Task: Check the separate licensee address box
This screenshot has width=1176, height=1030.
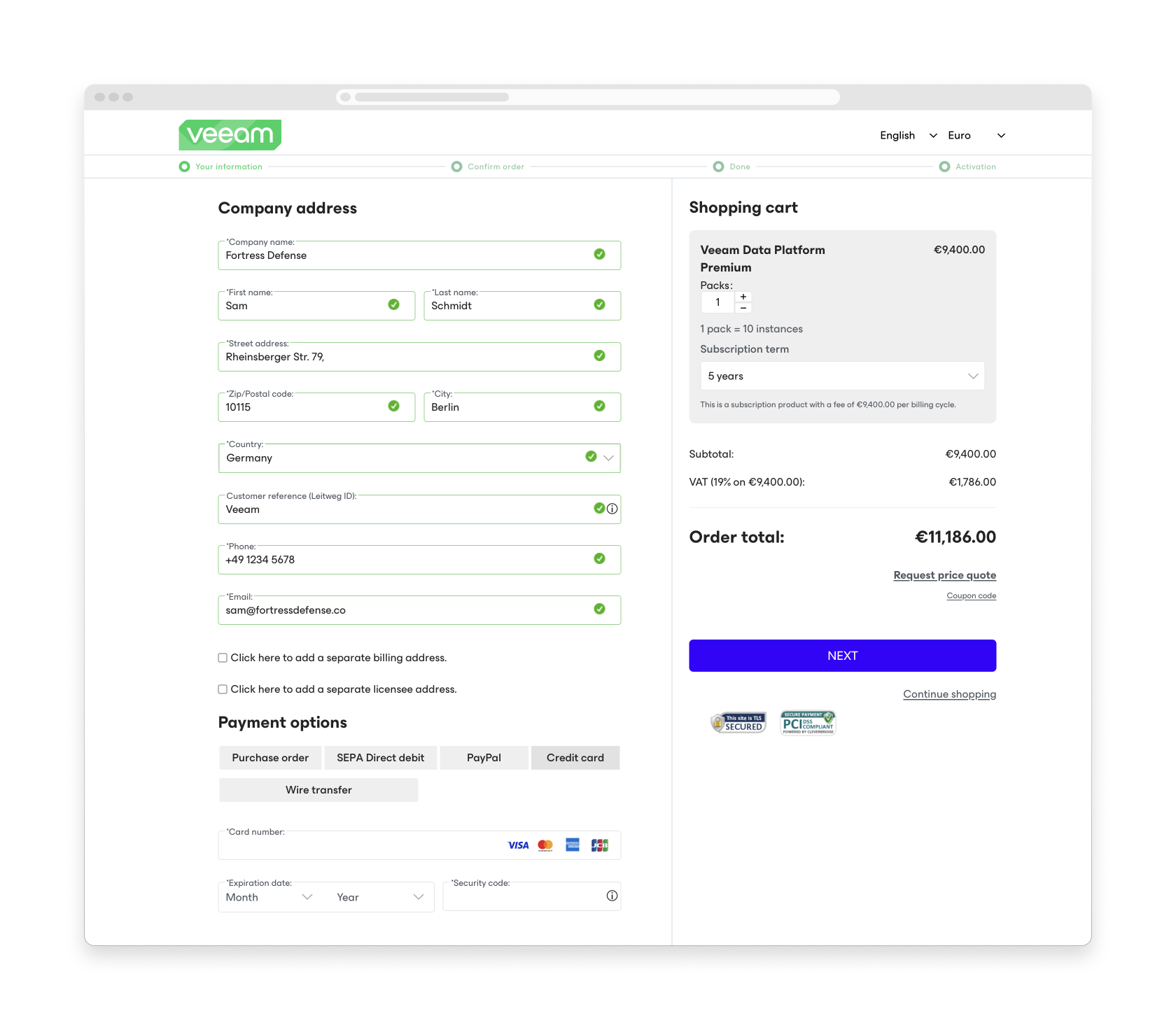Action: [223, 689]
